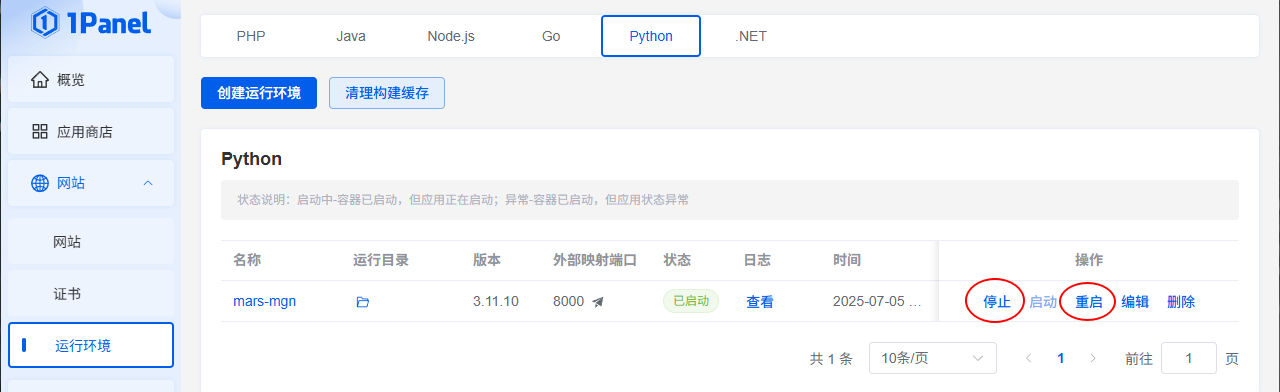Click 编辑 to edit mars-mgn

pyautogui.click(x=1135, y=301)
